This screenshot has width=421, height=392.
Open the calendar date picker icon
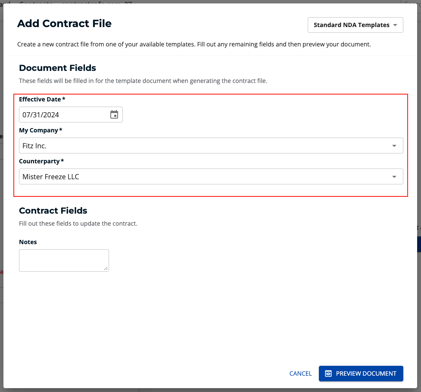click(x=114, y=115)
